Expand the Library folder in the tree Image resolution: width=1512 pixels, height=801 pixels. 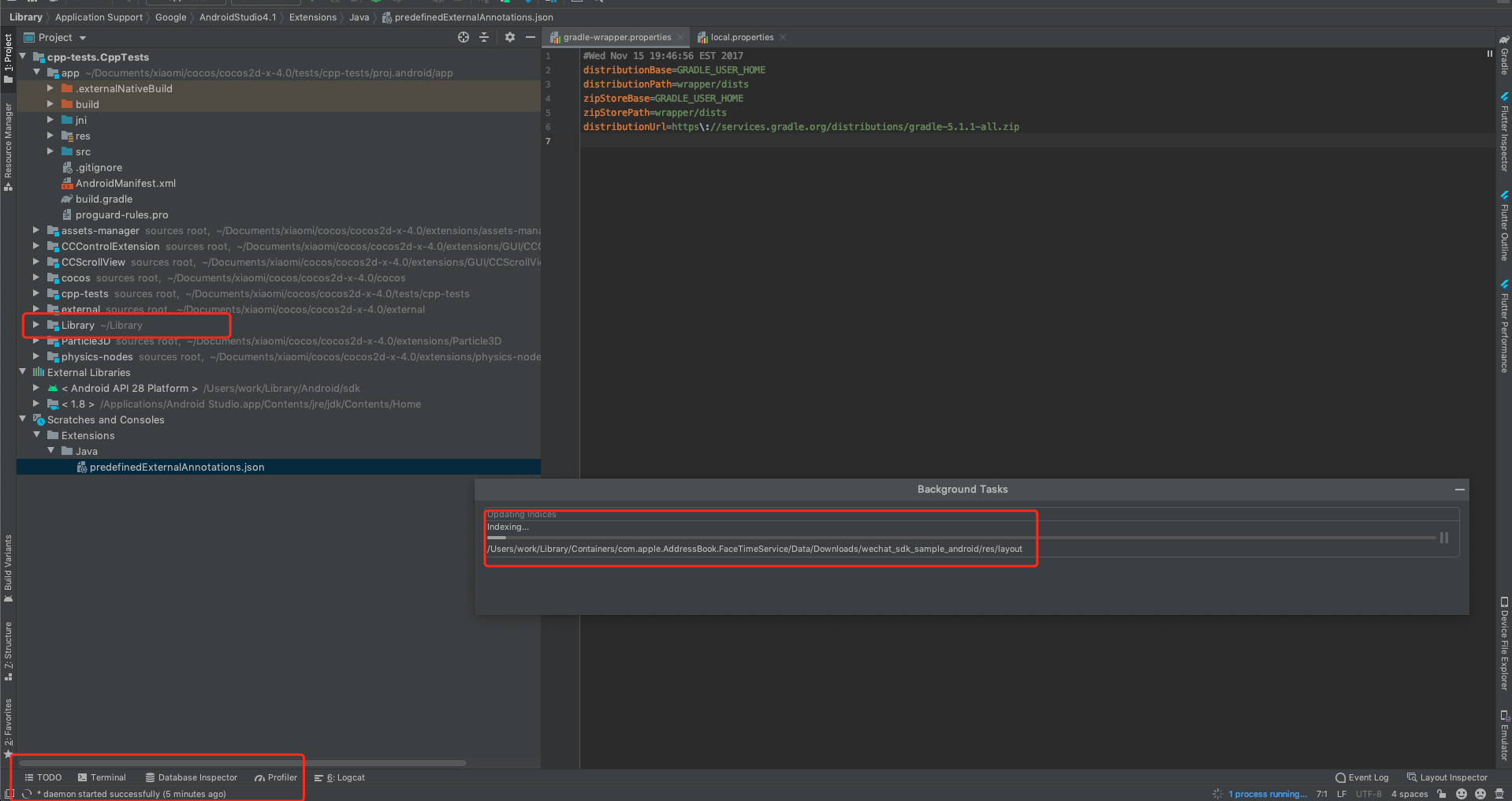pyautogui.click(x=36, y=325)
